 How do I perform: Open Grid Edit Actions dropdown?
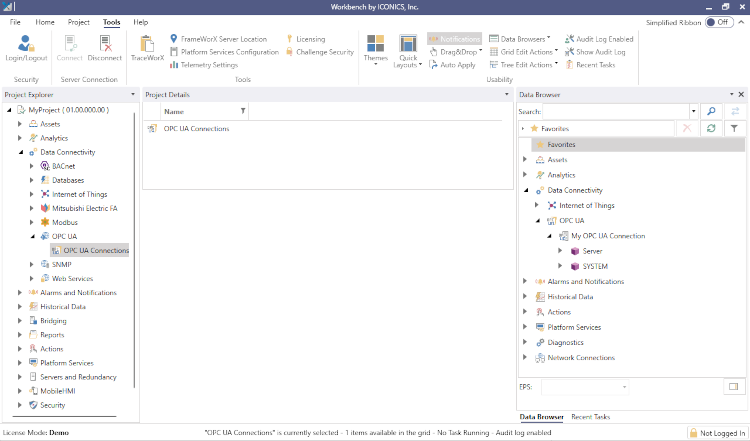tap(523, 52)
